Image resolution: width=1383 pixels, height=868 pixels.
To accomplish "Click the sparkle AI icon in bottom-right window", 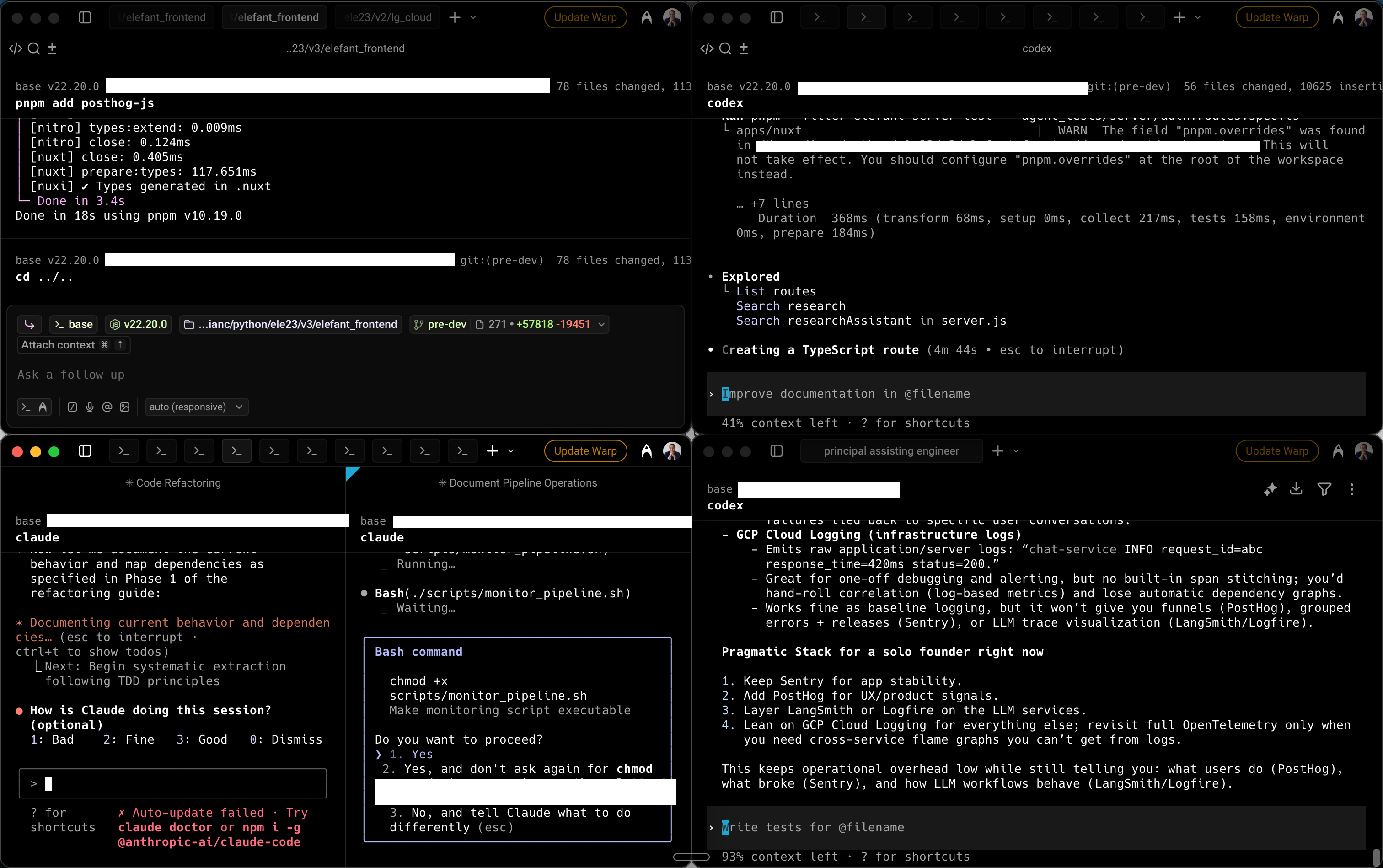I will point(1270,489).
